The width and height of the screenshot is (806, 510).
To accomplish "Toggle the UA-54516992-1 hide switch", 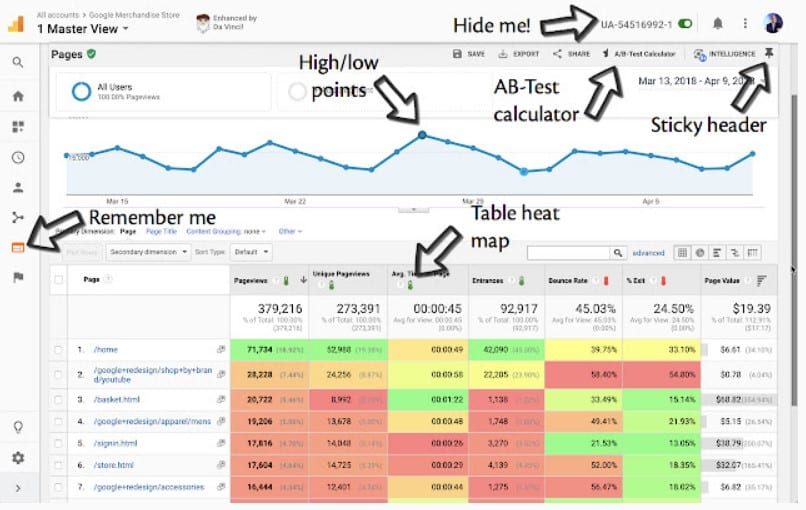I will [x=685, y=23].
